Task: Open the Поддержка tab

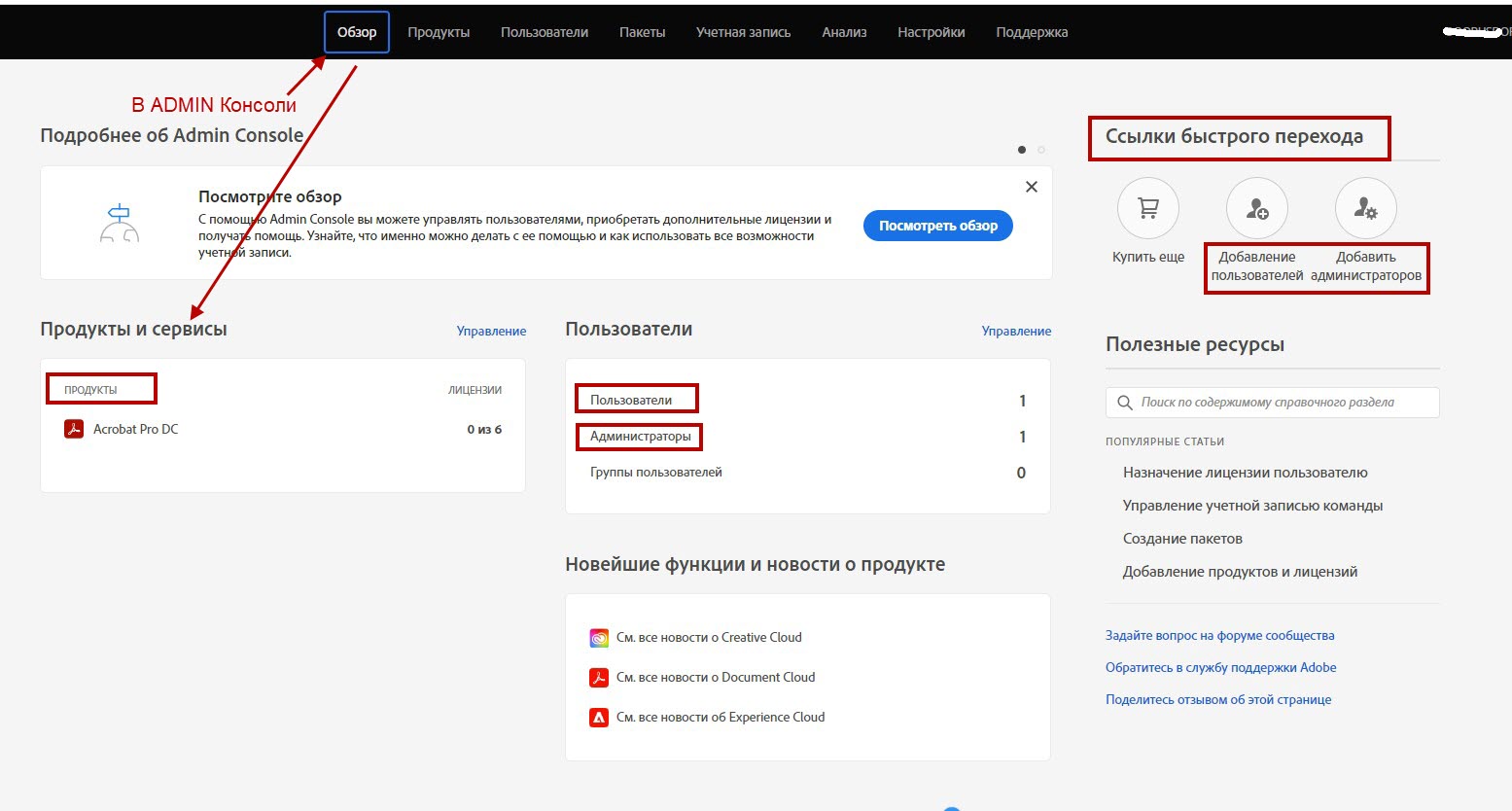Action: pos(1032,32)
